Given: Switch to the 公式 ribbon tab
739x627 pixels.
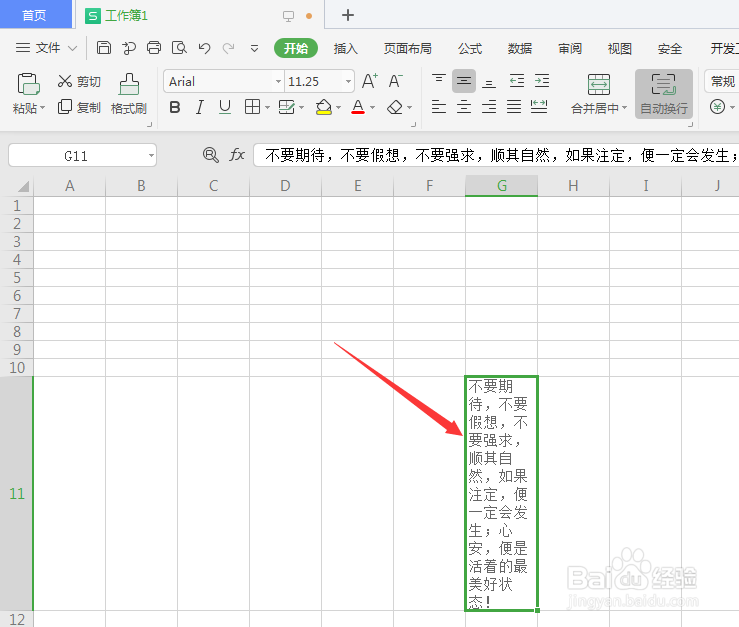Looking at the screenshot, I should pyautogui.click(x=470, y=48).
